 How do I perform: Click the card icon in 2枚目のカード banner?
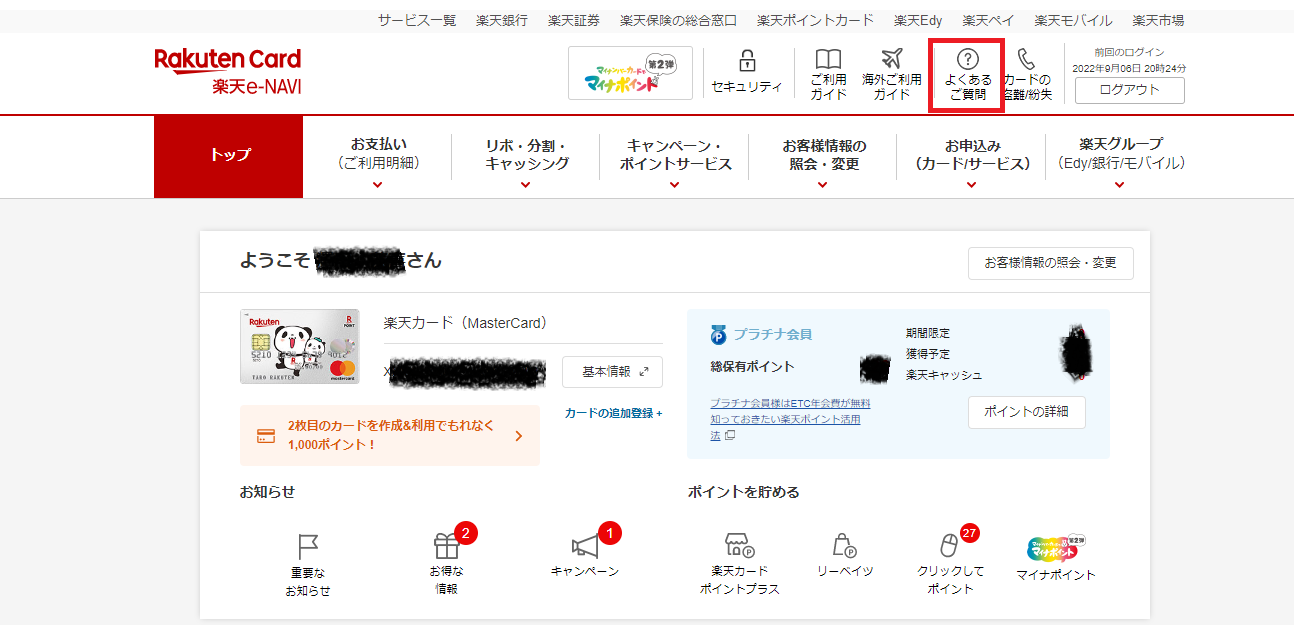pos(266,436)
